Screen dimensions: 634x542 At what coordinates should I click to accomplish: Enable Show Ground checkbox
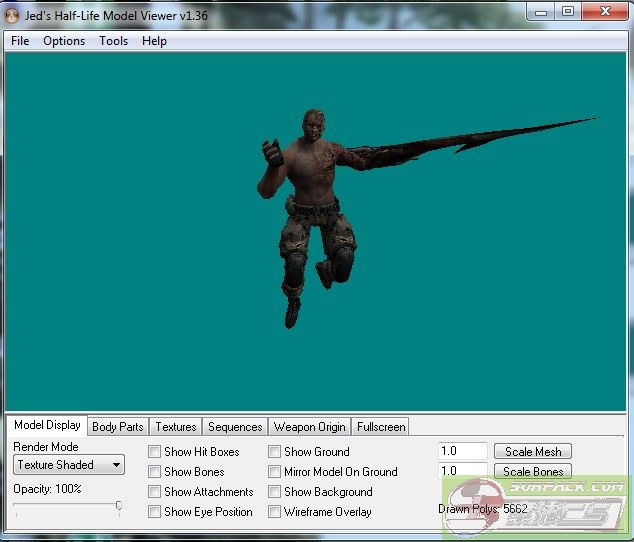coord(274,451)
